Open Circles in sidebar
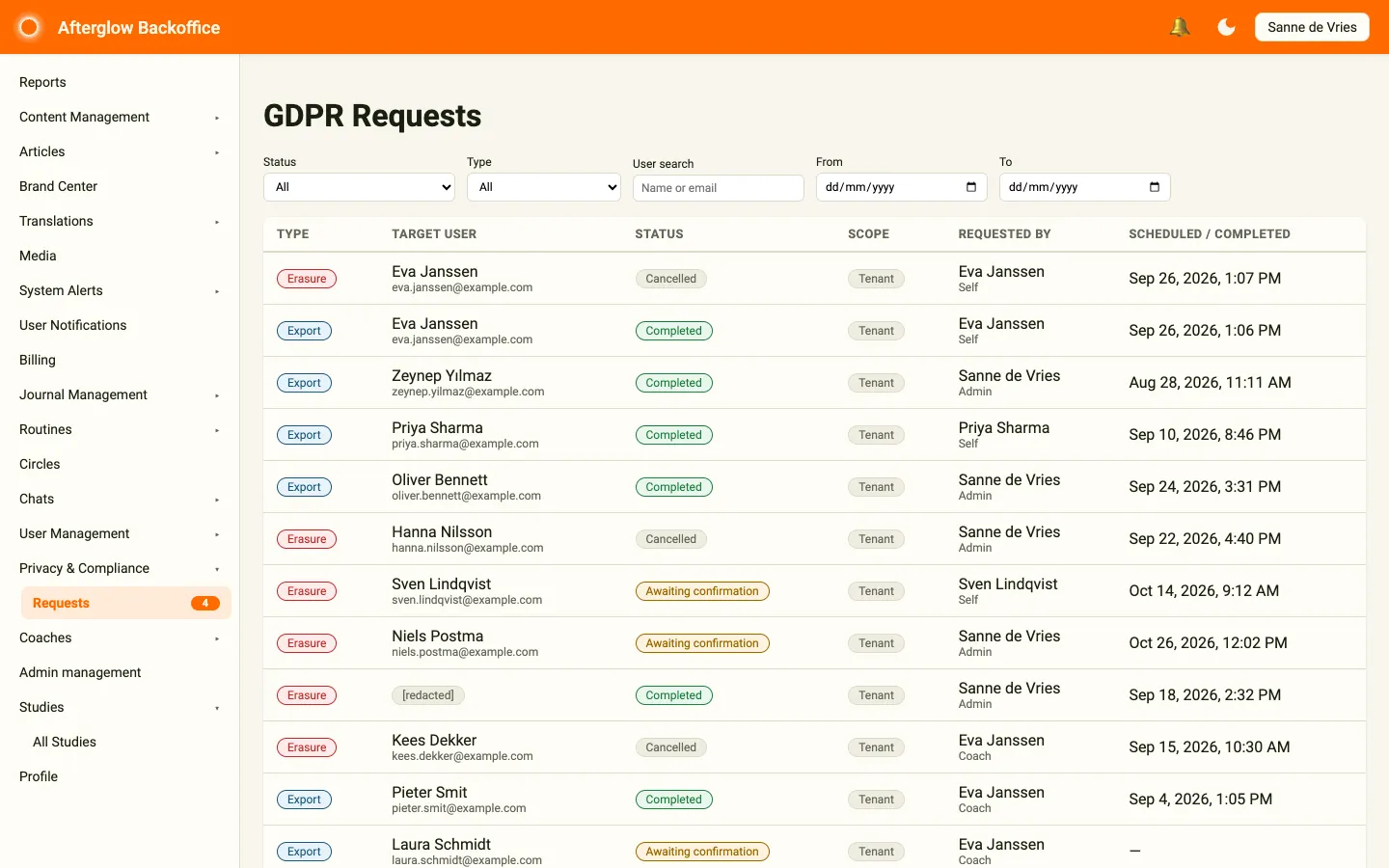 pyautogui.click(x=120, y=464)
